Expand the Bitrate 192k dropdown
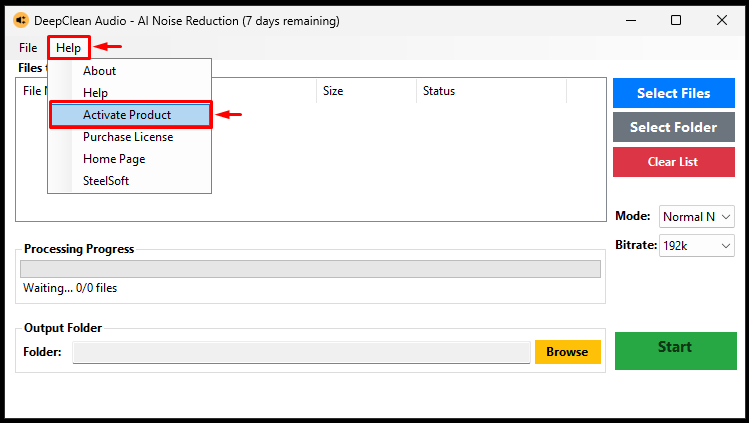This screenshot has height=423, width=749. (696, 246)
